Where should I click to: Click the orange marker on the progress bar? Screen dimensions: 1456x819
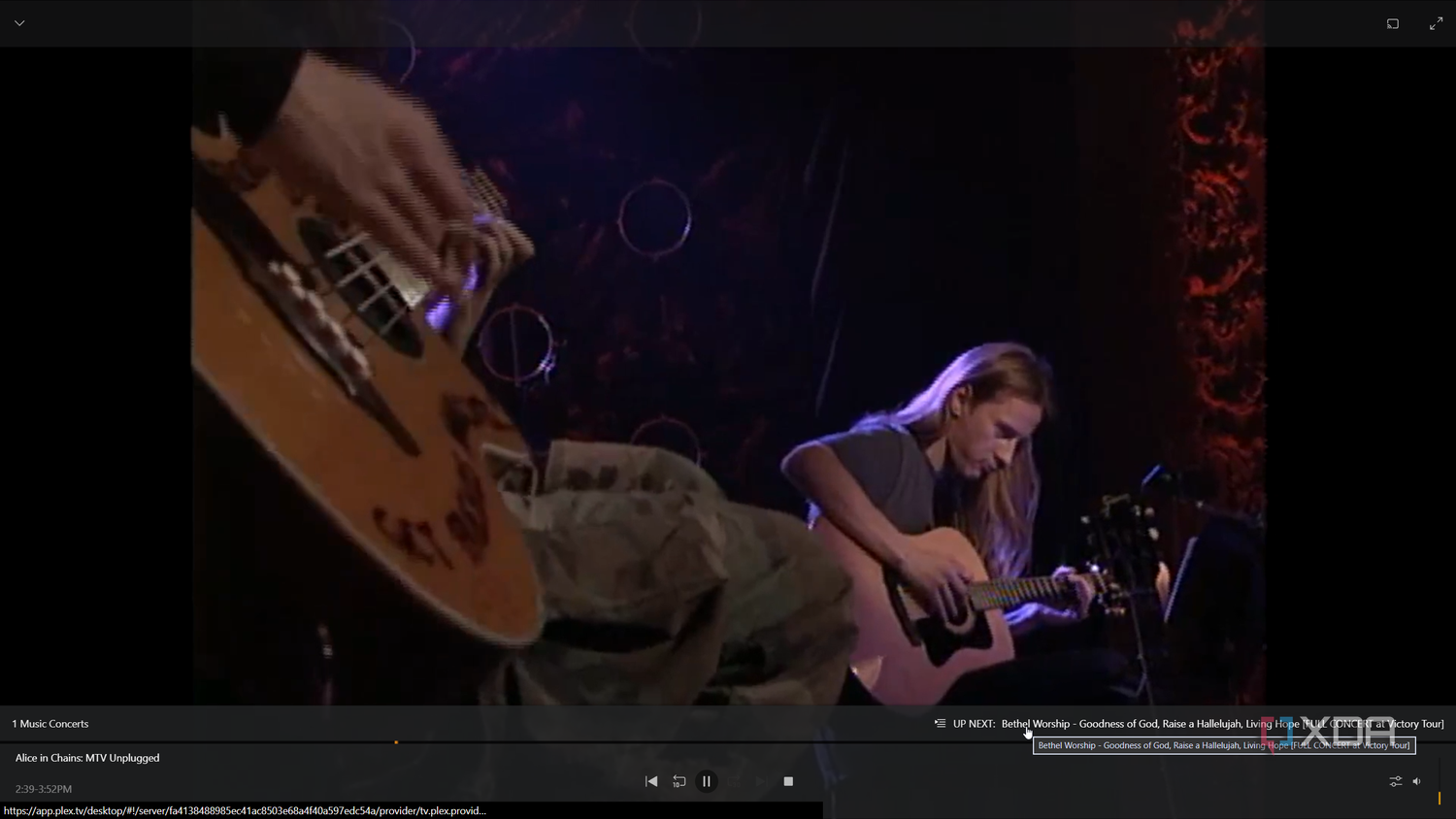click(396, 742)
